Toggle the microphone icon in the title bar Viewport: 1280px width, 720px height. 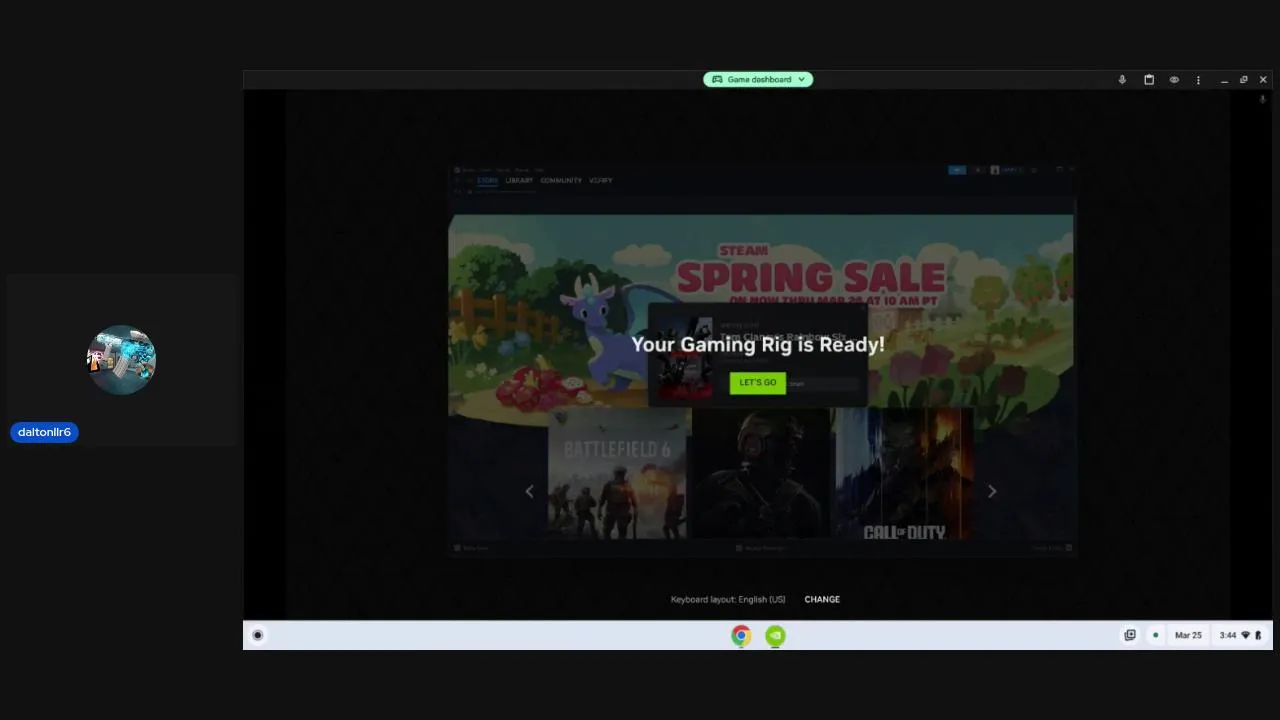click(x=1122, y=80)
